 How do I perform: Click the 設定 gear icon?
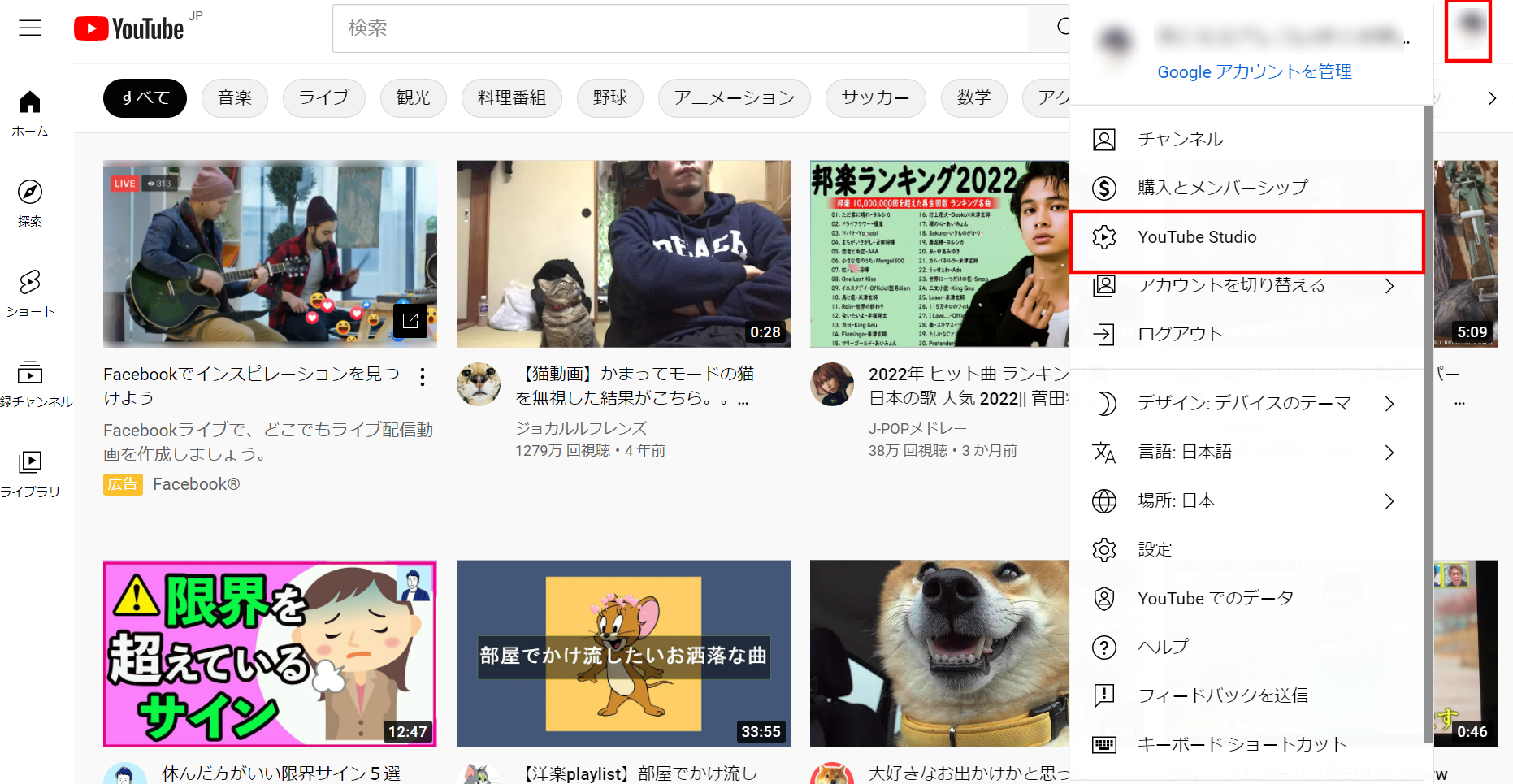(x=1104, y=550)
